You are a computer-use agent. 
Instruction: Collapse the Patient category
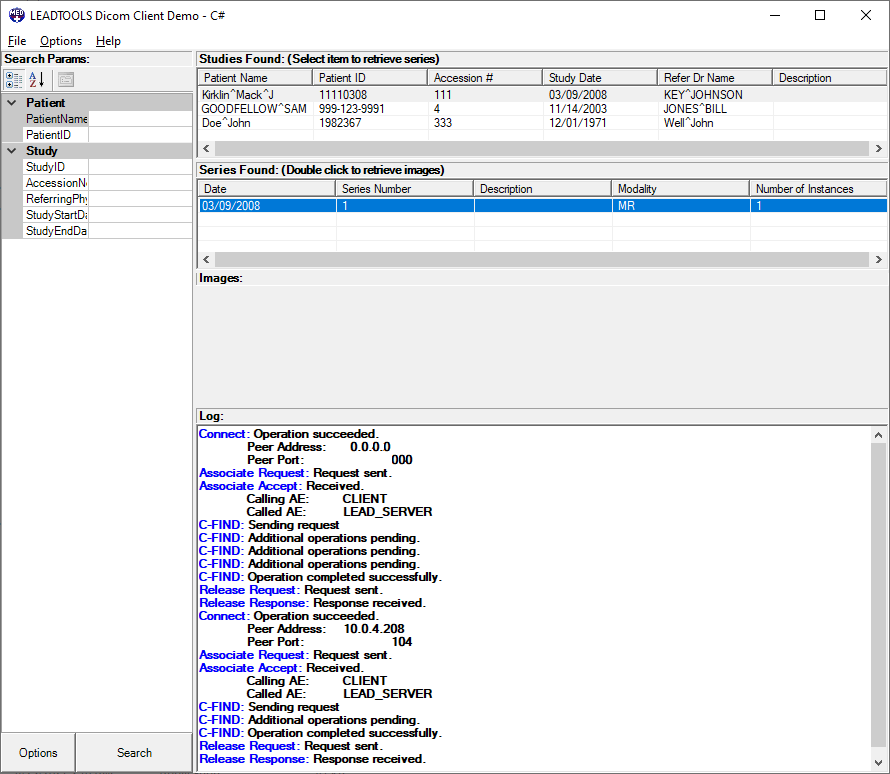coord(12,103)
